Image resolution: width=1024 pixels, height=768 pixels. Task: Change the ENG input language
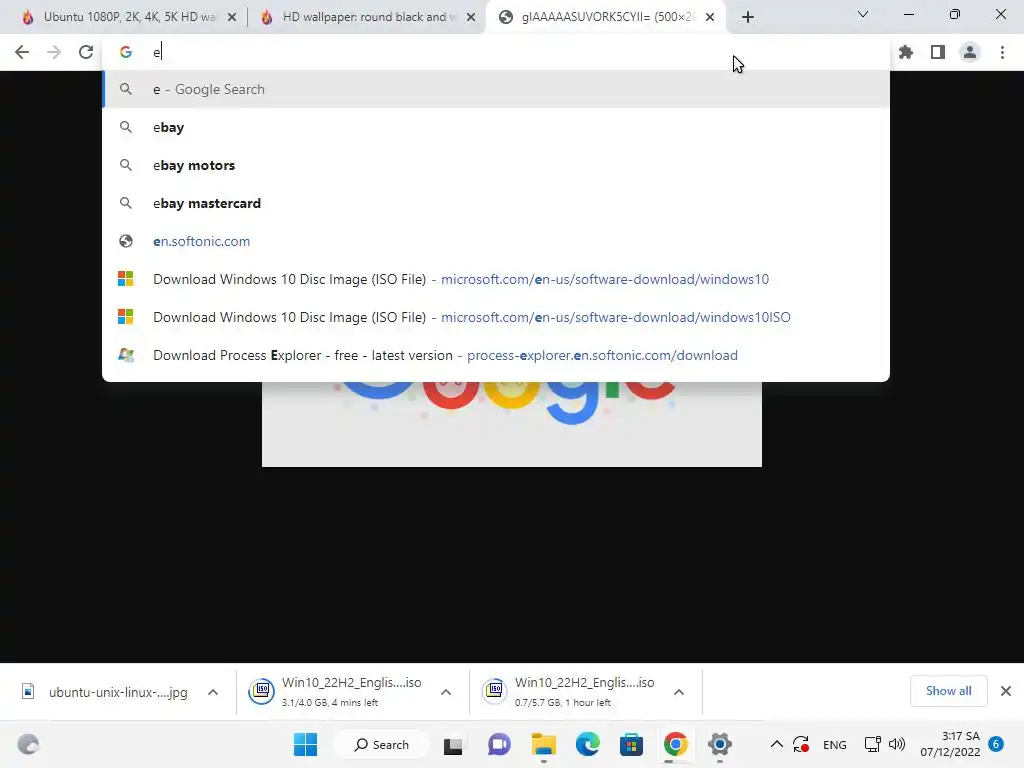click(835, 745)
